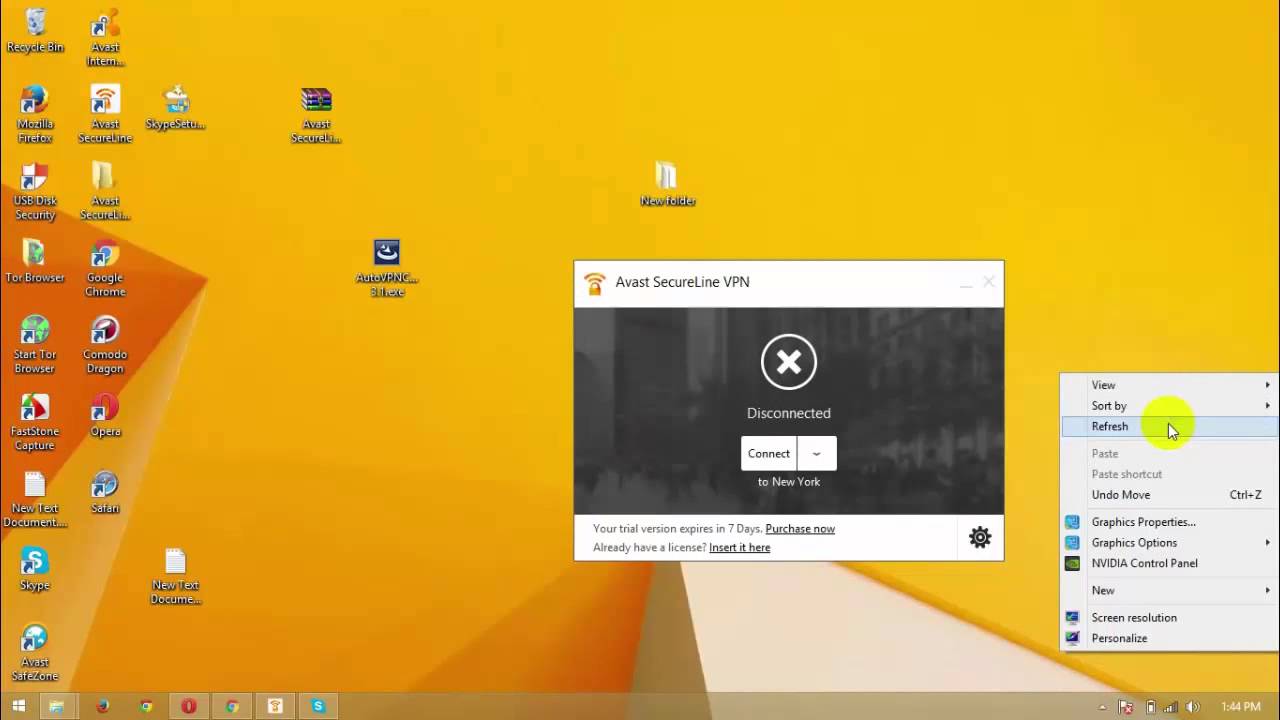The image size is (1280, 720).
Task: Open NVIDIA Control Panel from context menu
Action: coord(1170,563)
